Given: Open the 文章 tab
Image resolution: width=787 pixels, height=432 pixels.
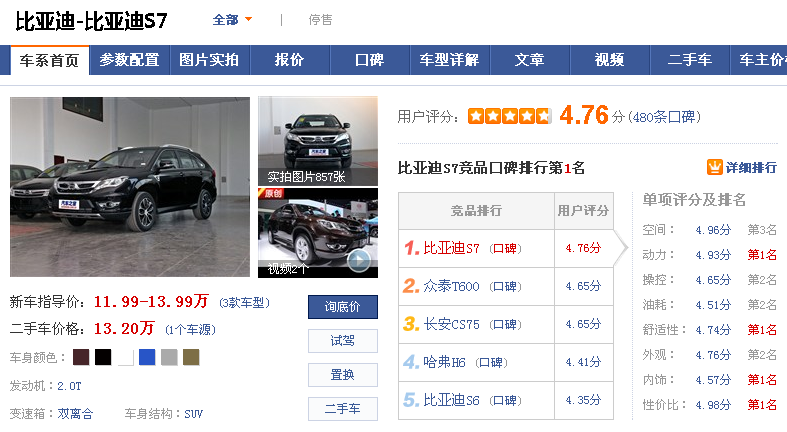Looking at the screenshot, I should [x=530, y=60].
